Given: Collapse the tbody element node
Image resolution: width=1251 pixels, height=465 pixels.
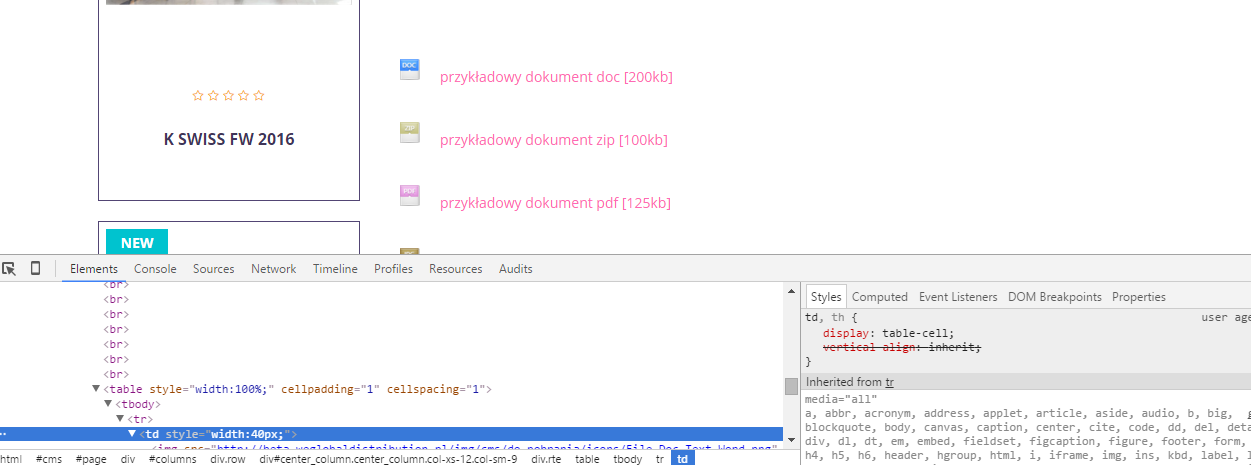Looking at the screenshot, I should point(108,404).
